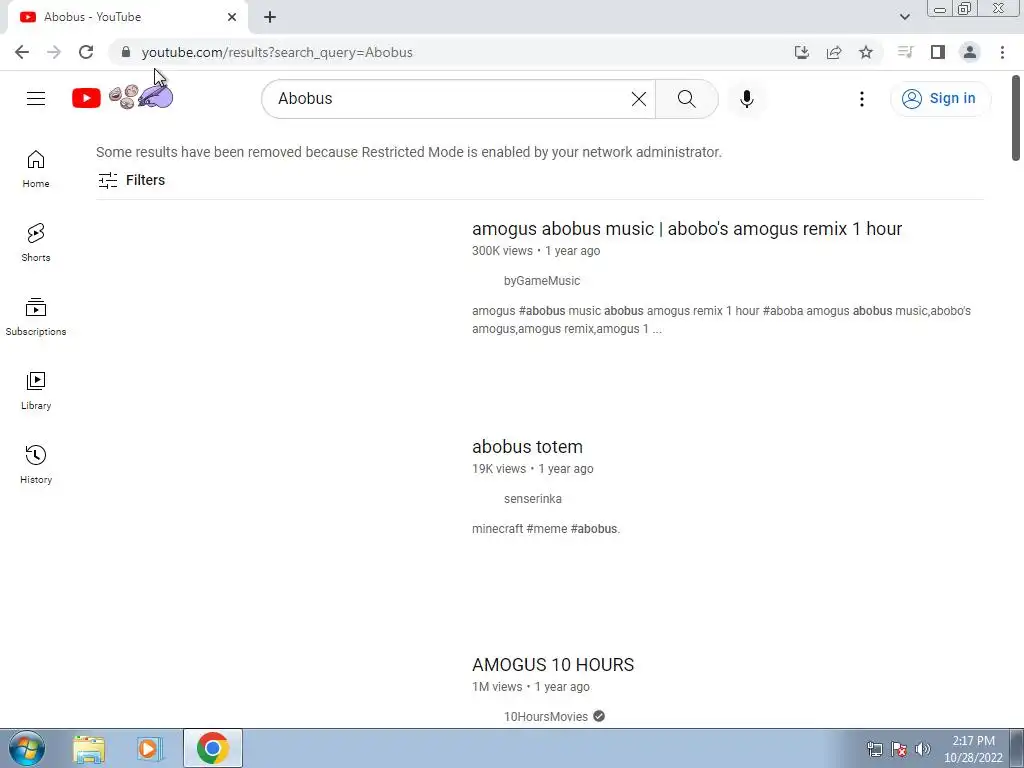This screenshot has width=1024, height=768.
Task: Open Windows Explorer from taskbar
Action: [x=89, y=748]
